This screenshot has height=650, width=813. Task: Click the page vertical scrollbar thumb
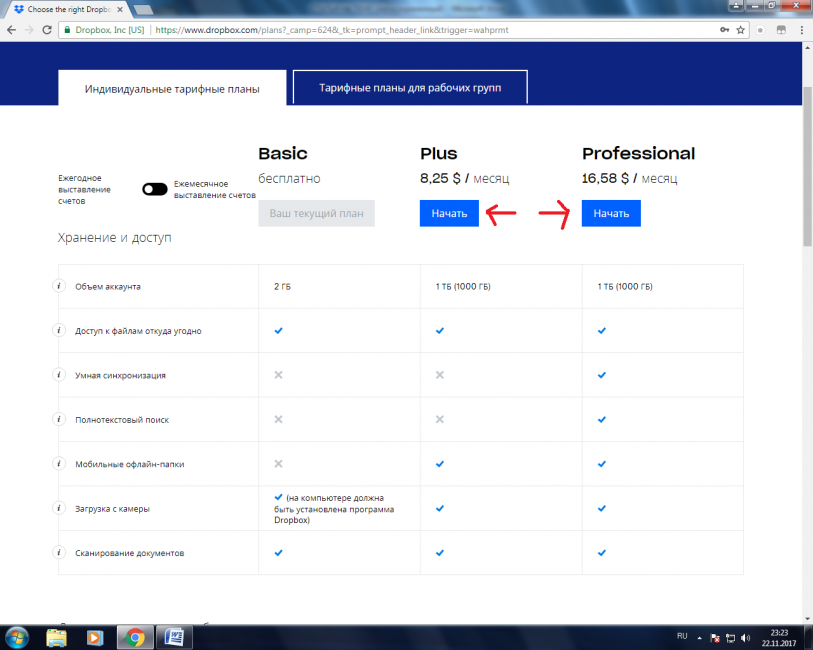tap(807, 166)
